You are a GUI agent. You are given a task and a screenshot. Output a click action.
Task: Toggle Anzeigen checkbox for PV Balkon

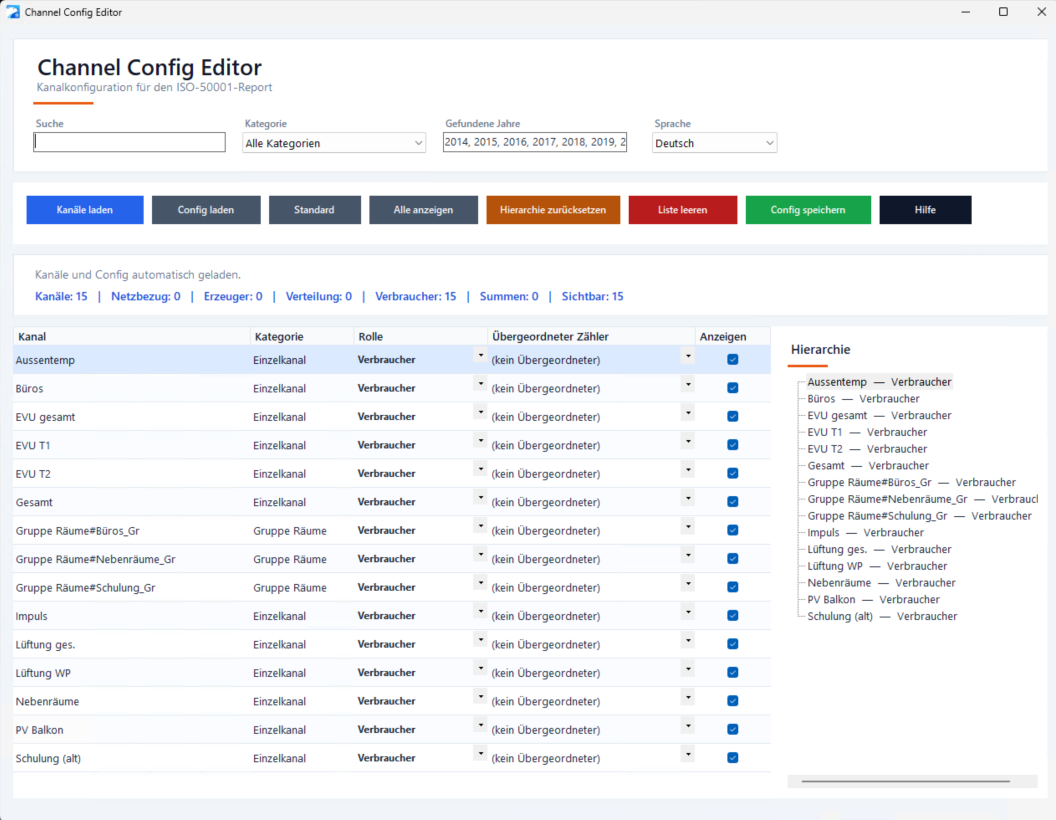[733, 729]
